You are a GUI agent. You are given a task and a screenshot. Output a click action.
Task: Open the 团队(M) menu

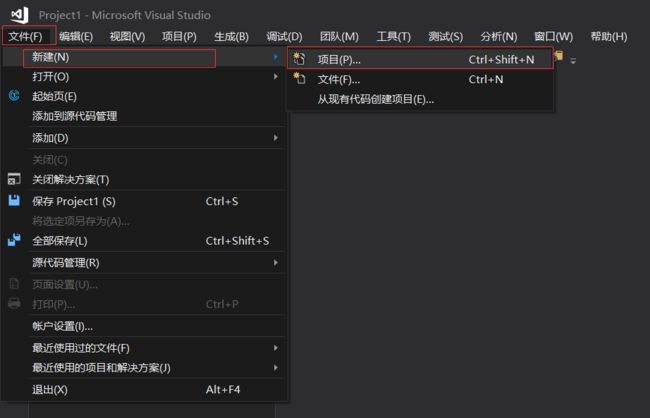339,36
